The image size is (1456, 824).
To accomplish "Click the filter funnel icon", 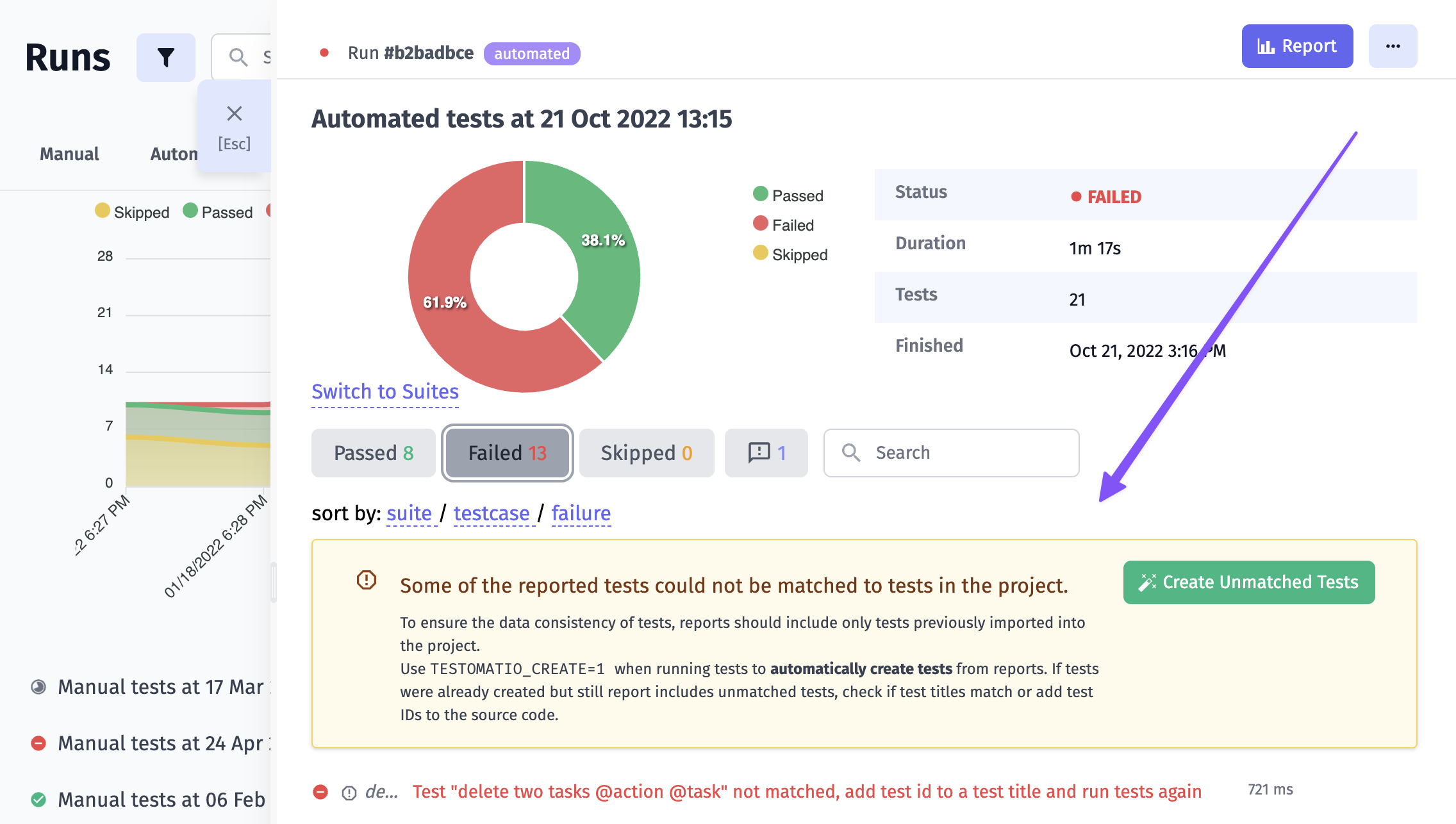I will (165, 58).
